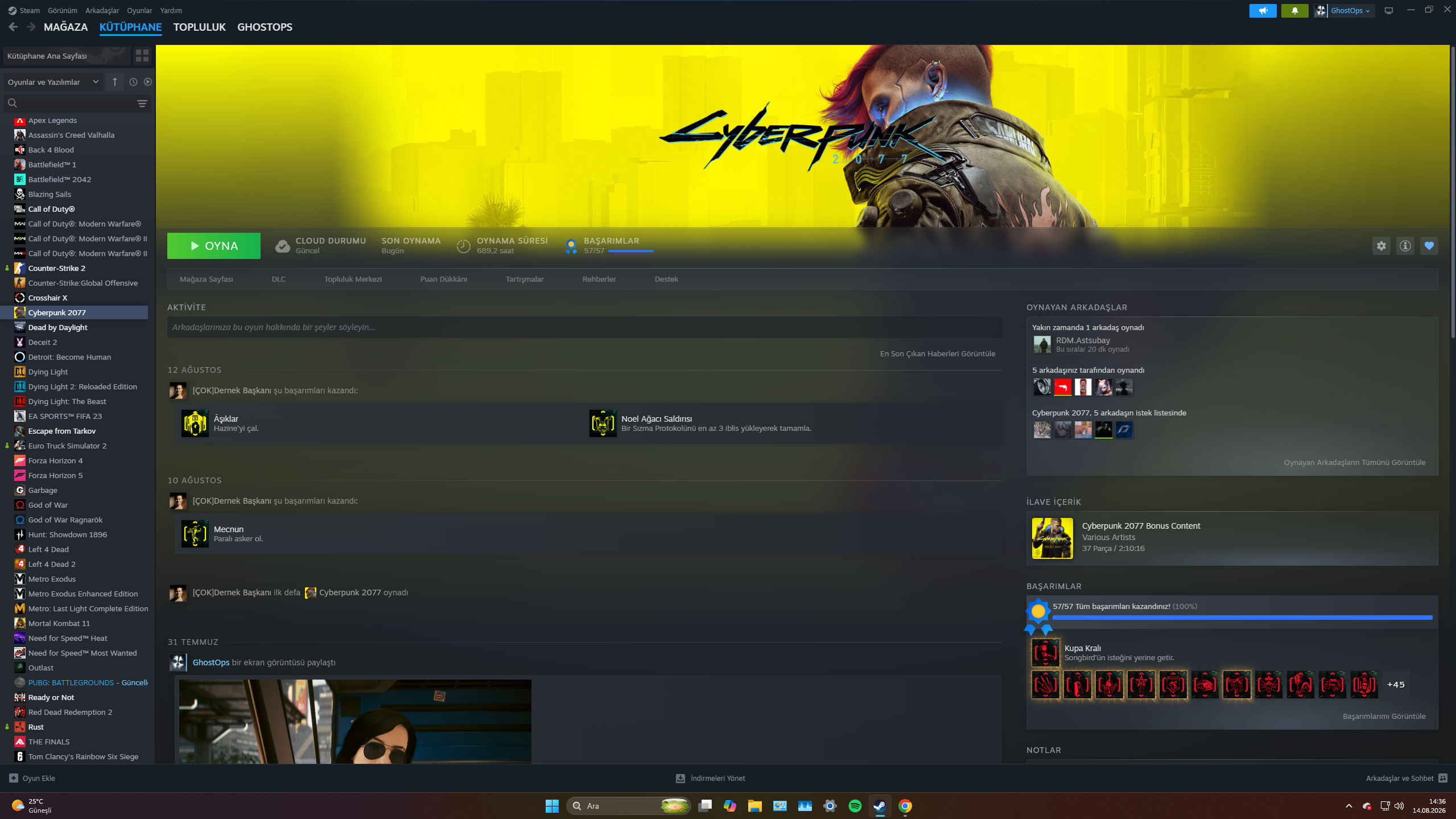The height and width of the screenshot is (819, 1456).
Task: Open the Görünüm menu
Action: 63,10
